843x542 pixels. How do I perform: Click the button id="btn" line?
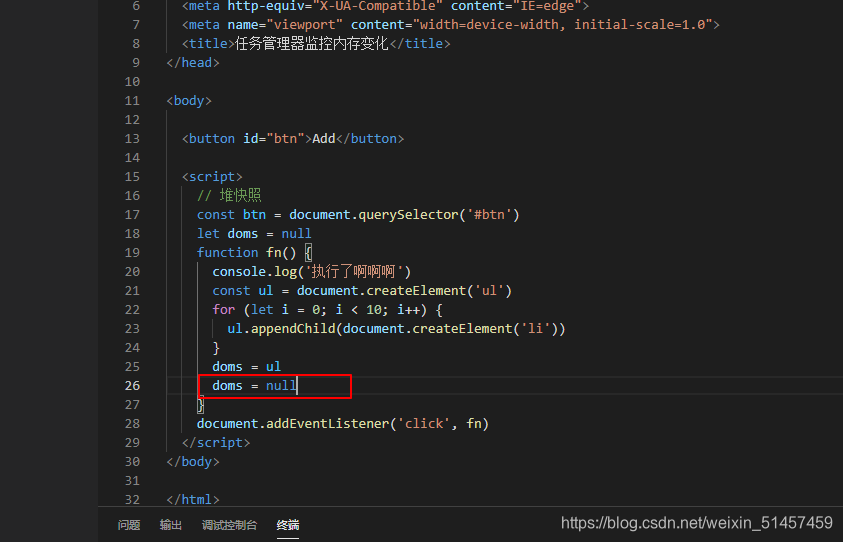[293, 139]
